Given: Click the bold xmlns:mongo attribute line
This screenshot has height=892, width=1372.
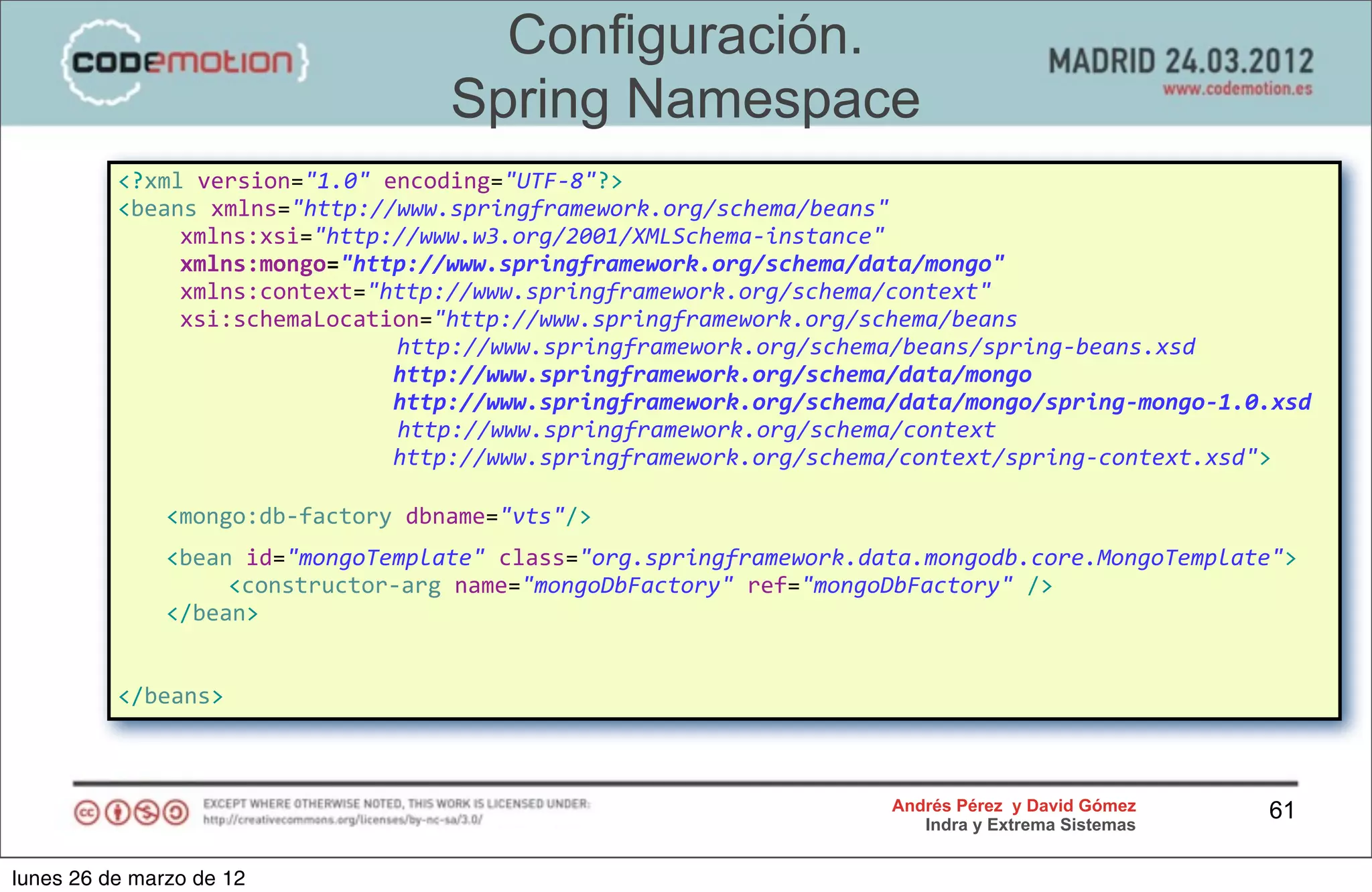Looking at the screenshot, I should tap(592, 264).
